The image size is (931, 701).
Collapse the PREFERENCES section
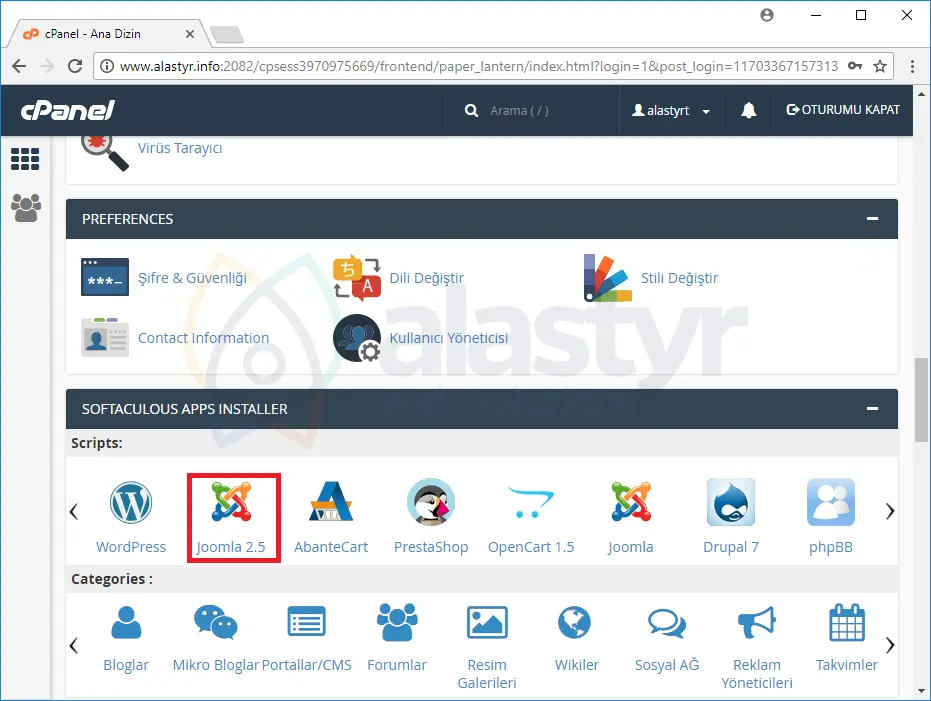click(x=872, y=218)
